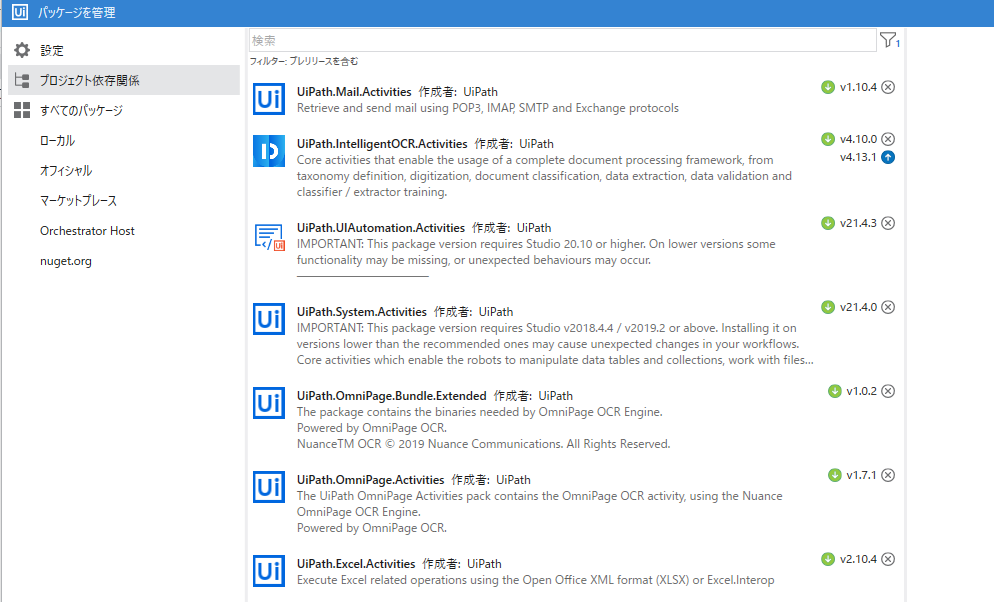Viewport: 994px width, 602px height.
Task: Select the UiPath.Excel.Activities package title
Action: pos(356,563)
